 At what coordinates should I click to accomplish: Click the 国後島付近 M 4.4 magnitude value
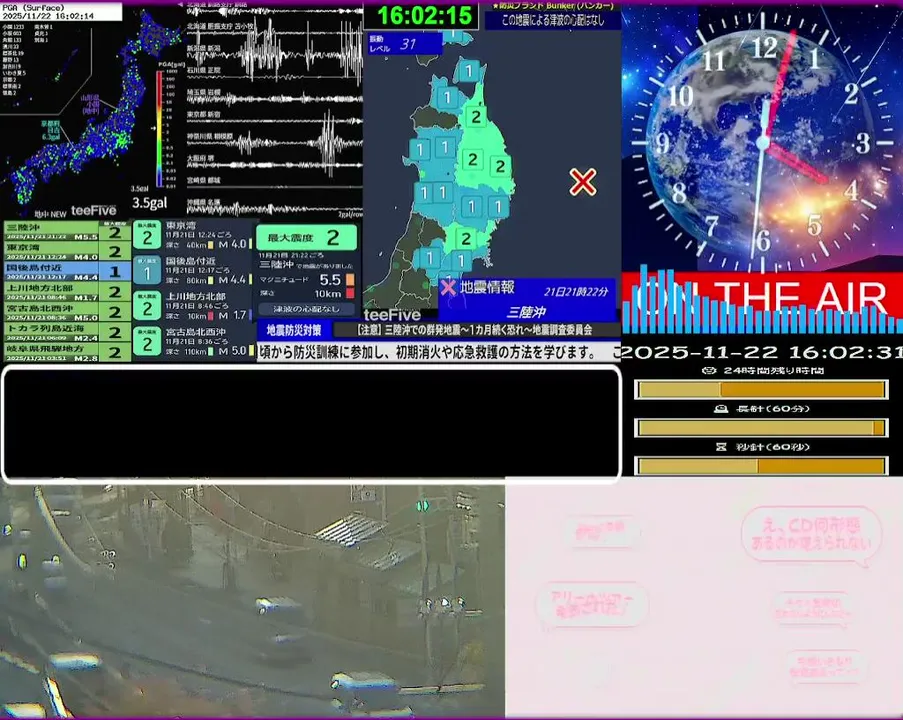[232, 280]
